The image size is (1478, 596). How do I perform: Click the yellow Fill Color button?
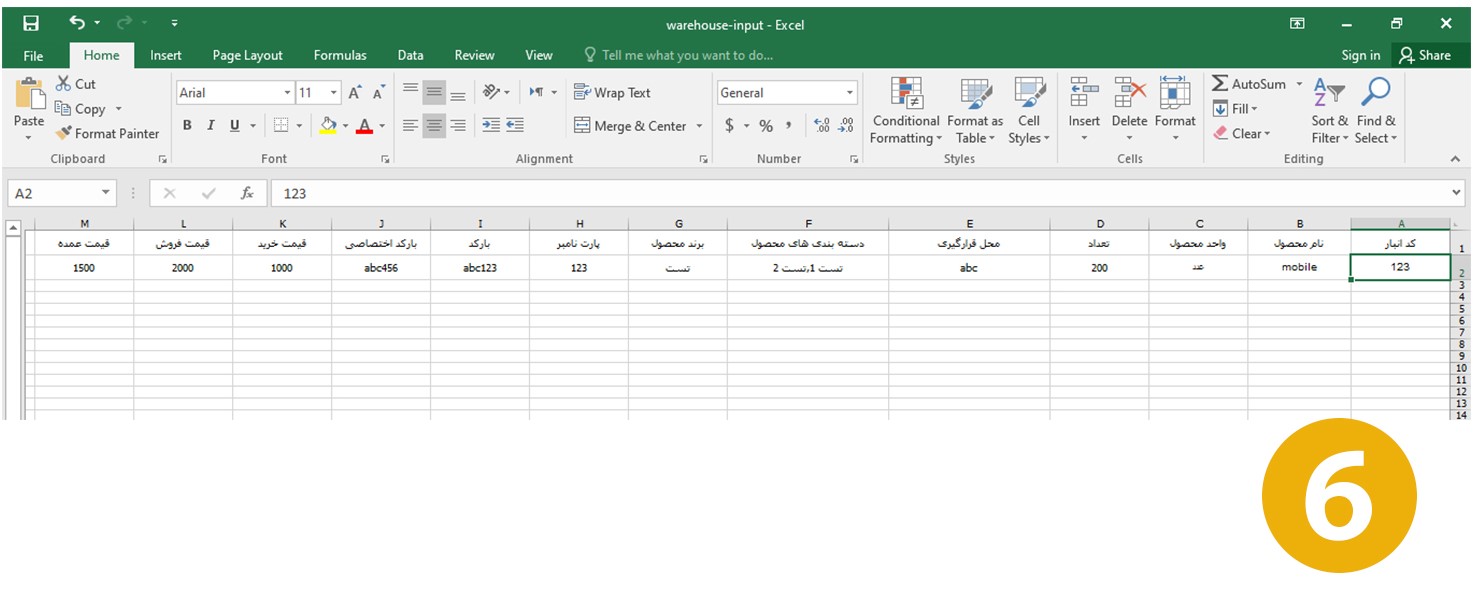[x=327, y=125]
